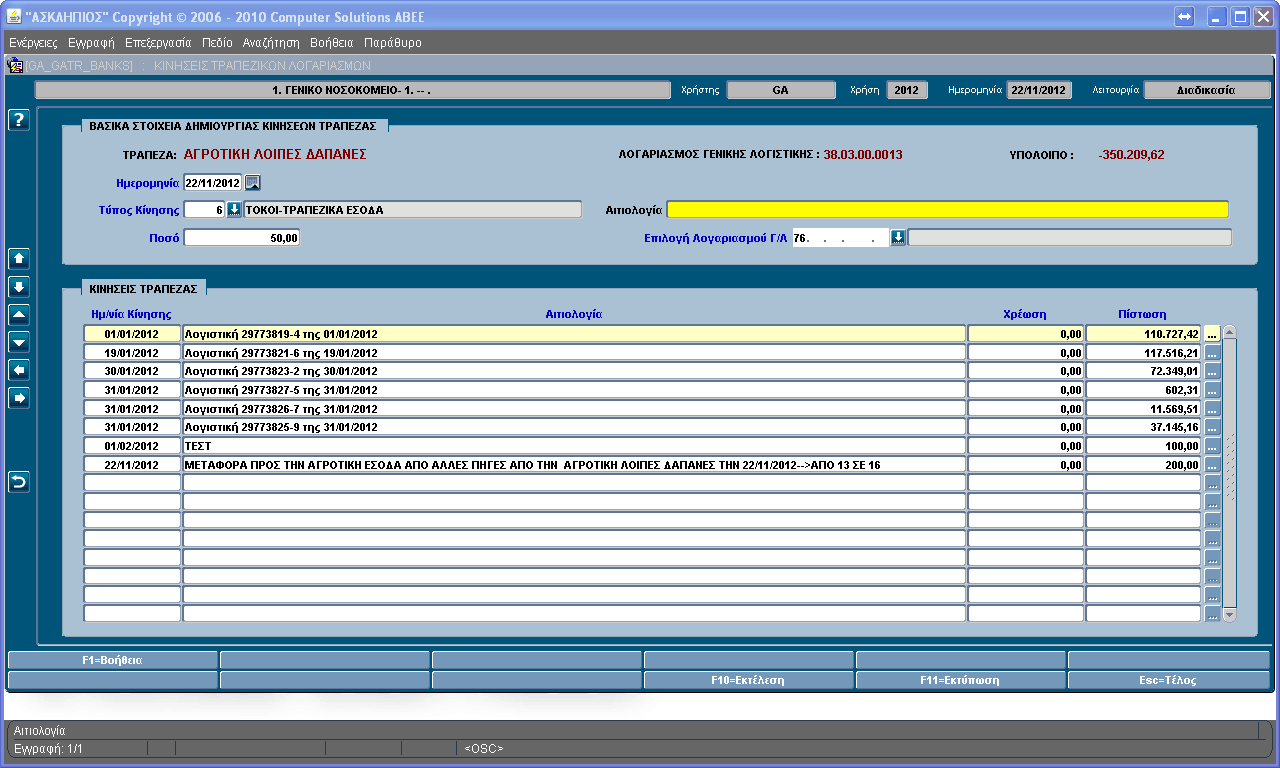Image resolution: width=1280 pixels, height=768 pixels.
Task: Click the Χρέωση column header
Action: [1024, 313]
